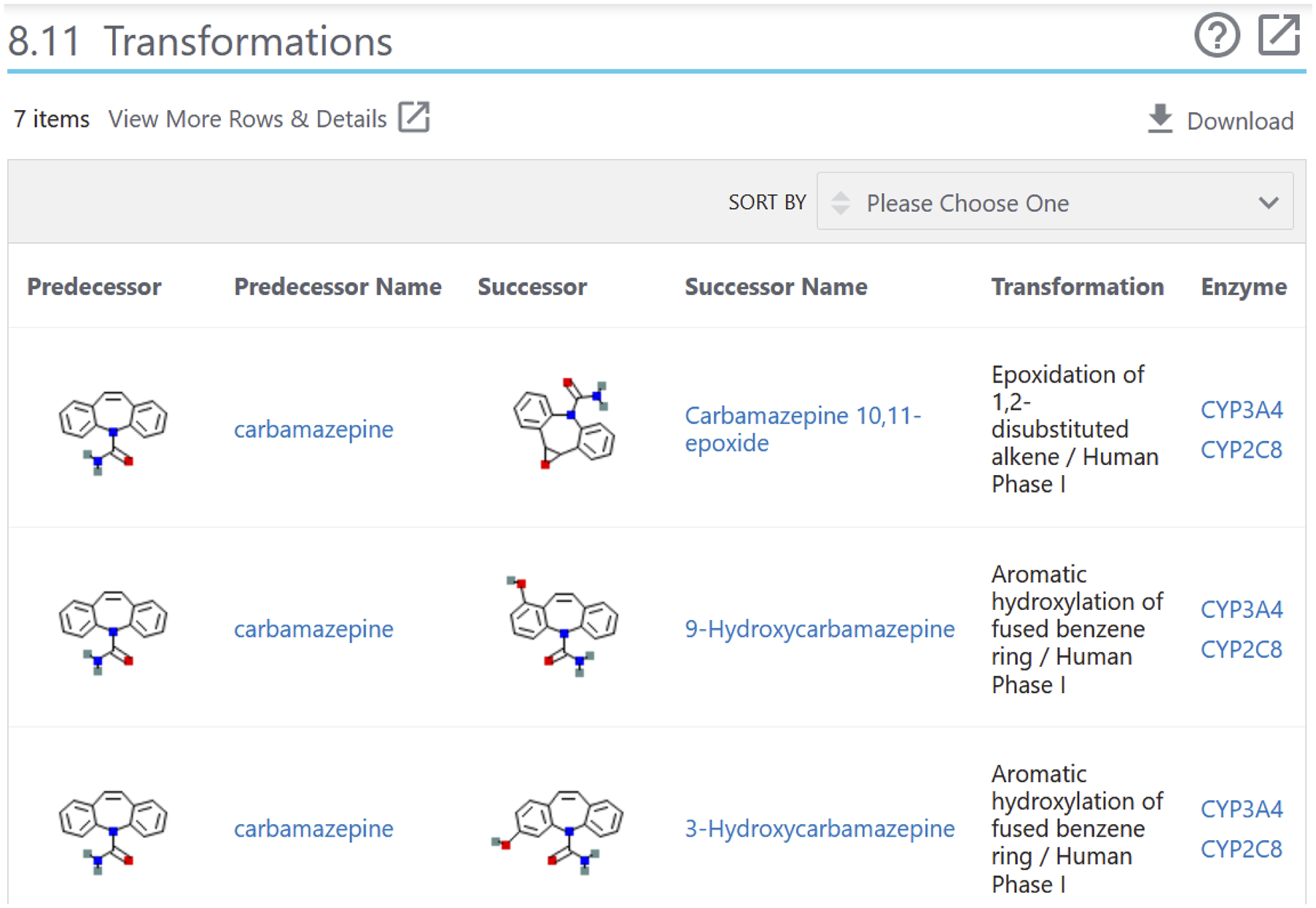Image resolution: width=1316 pixels, height=908 pixels.
Task: Click carbamazepine predecessor name in first row
Action: pyautogui.click(x=313, y=429)
